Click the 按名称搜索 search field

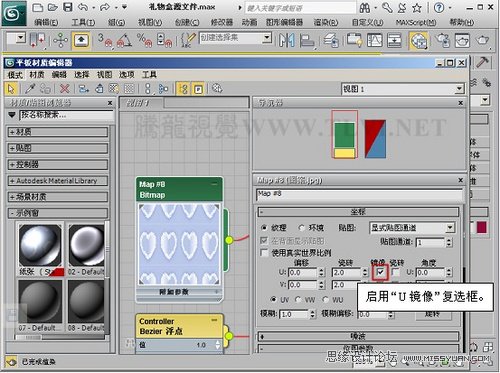click(67, 115)
